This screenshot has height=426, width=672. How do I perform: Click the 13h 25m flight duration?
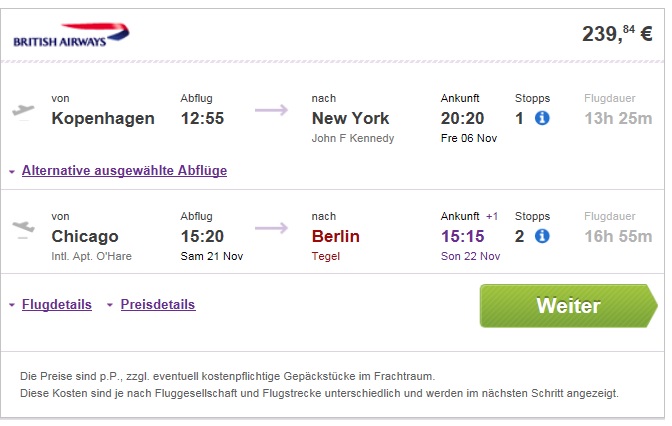(618, 118)
